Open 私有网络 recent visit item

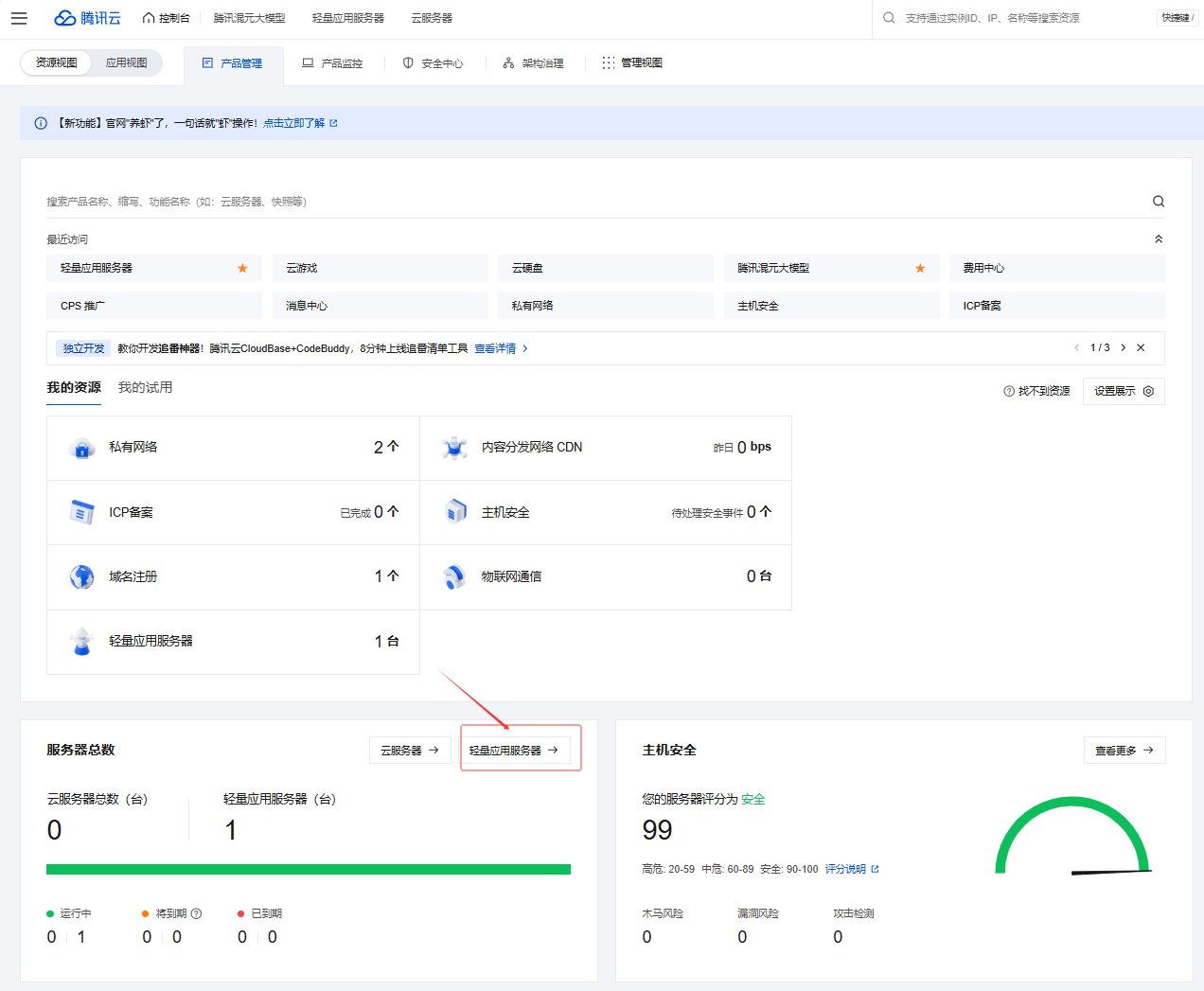coord(606,306)
